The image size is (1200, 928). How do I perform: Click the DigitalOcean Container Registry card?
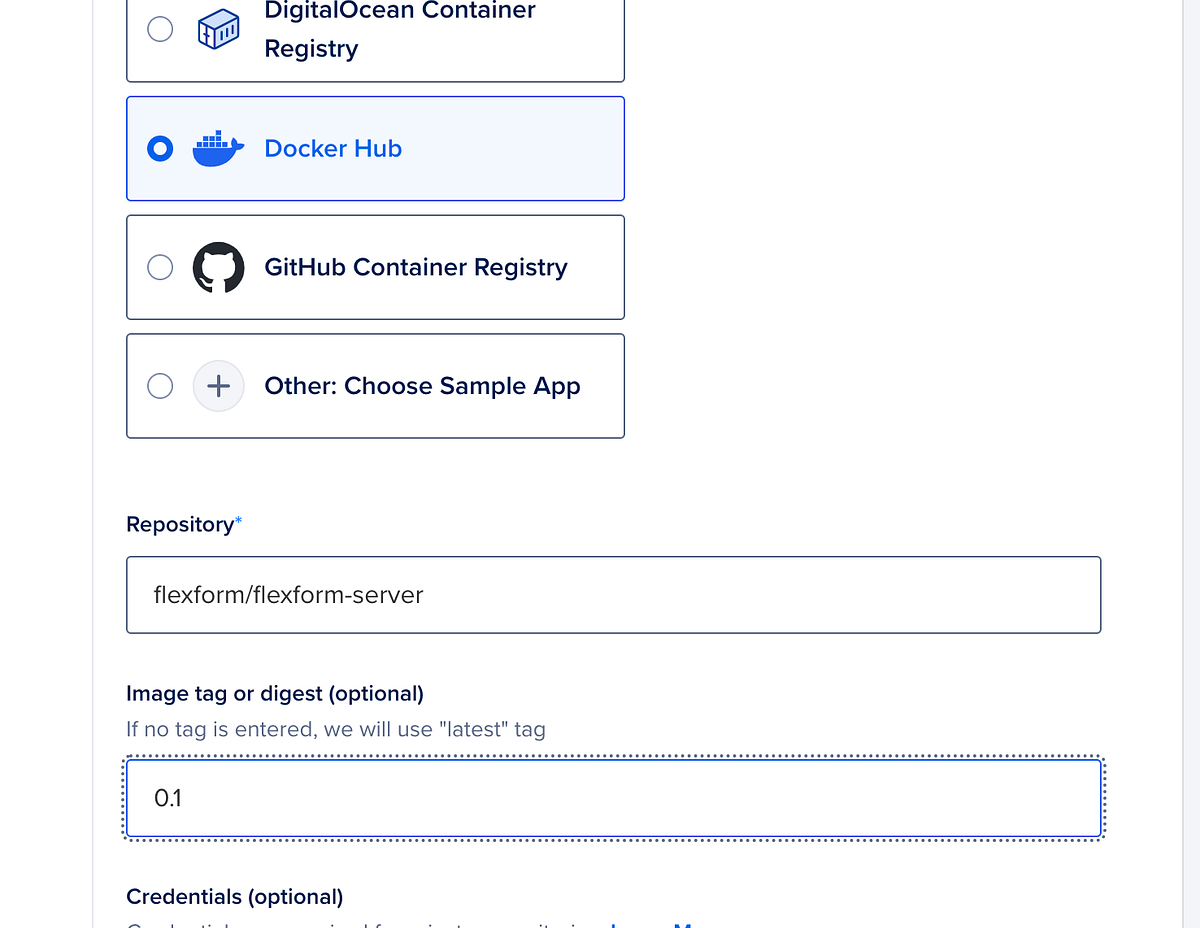pyautogui.click(x=375, y=40)
